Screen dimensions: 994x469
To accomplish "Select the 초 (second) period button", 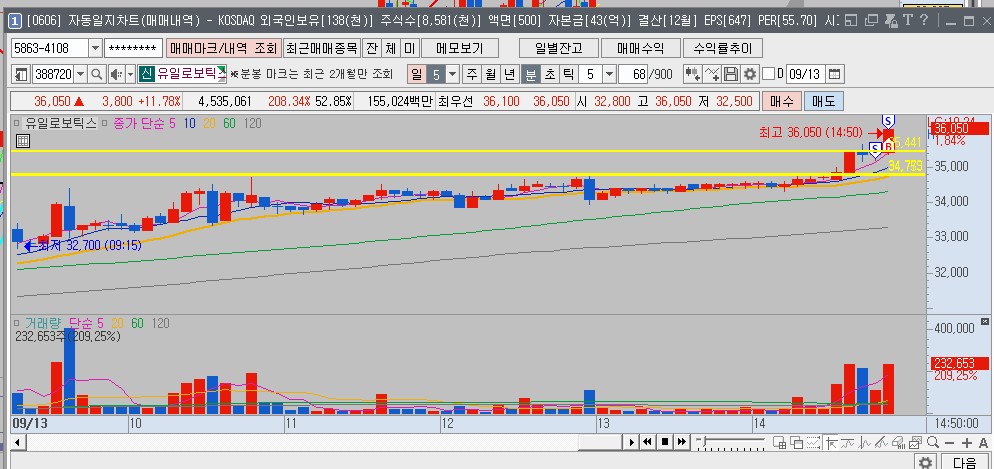I will tap(549, 74).
